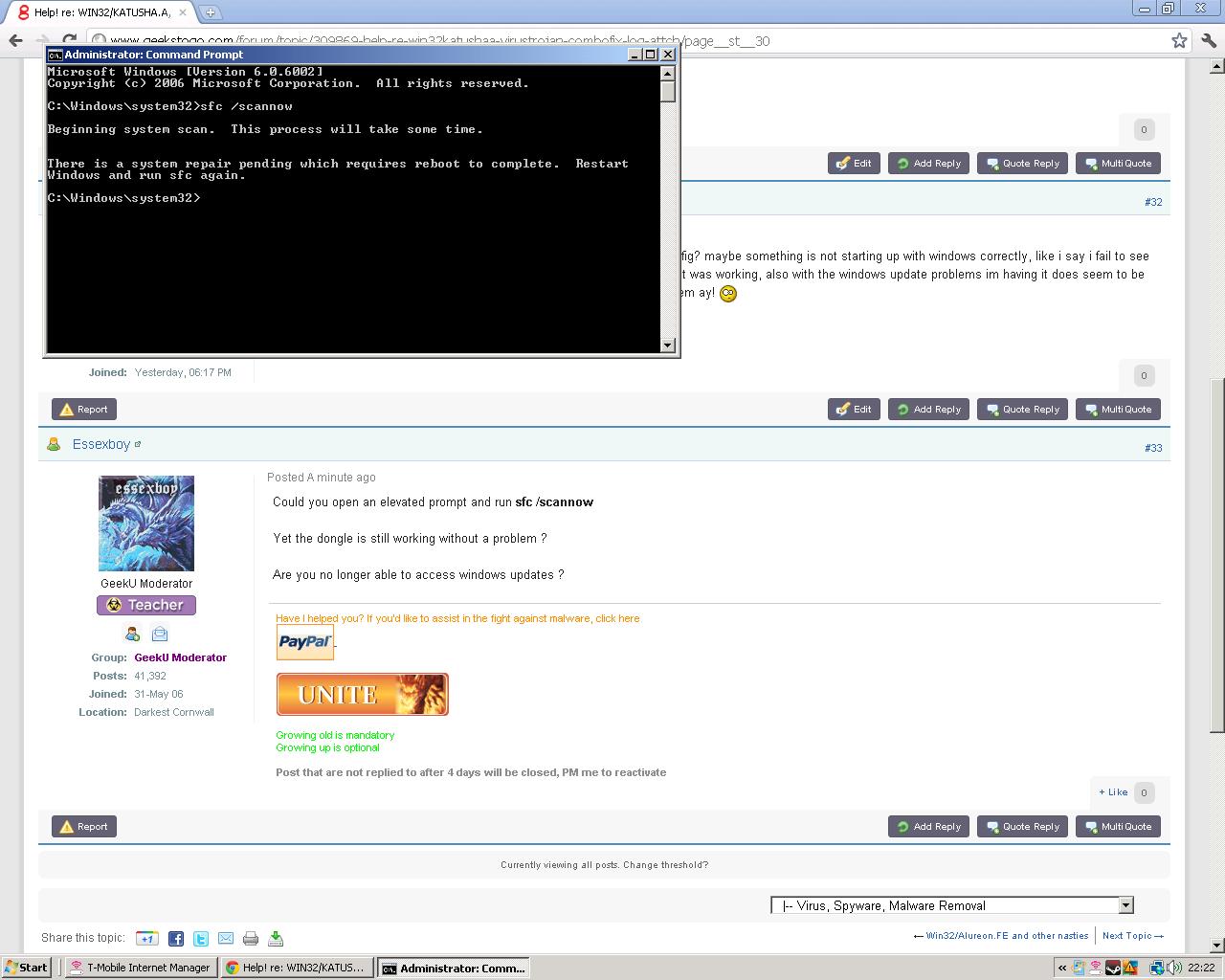Click the topmost Add Reply button

pyautogui.click(x=928, y=164)
